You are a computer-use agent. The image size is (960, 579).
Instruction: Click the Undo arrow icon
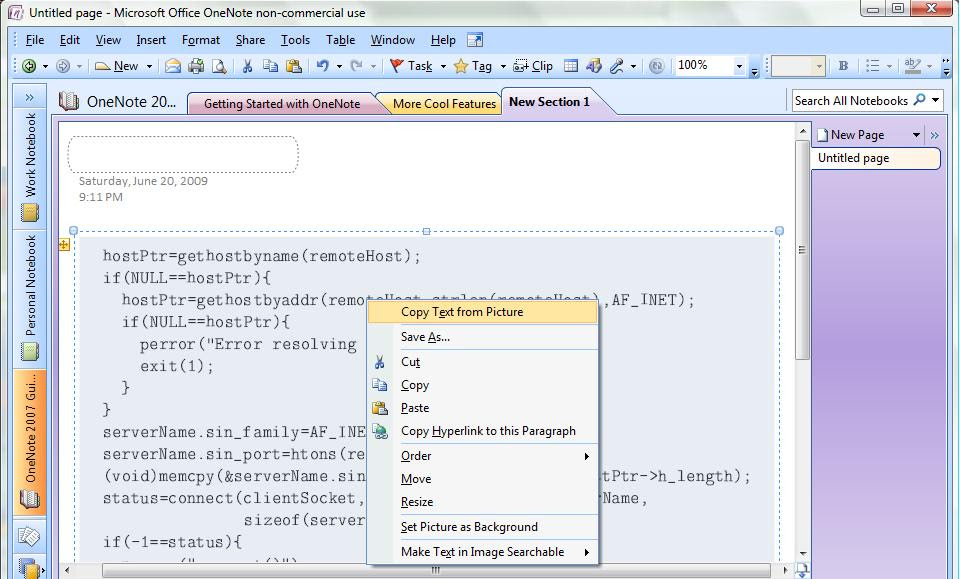tap(323, 65)
